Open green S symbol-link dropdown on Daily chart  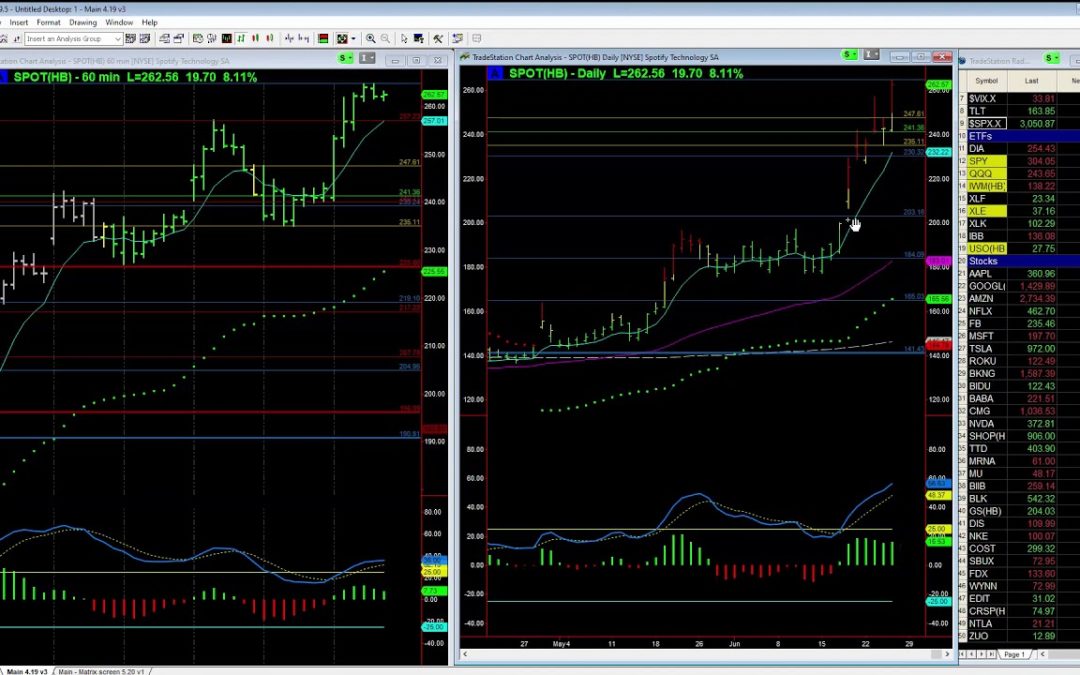coord(850,54)
